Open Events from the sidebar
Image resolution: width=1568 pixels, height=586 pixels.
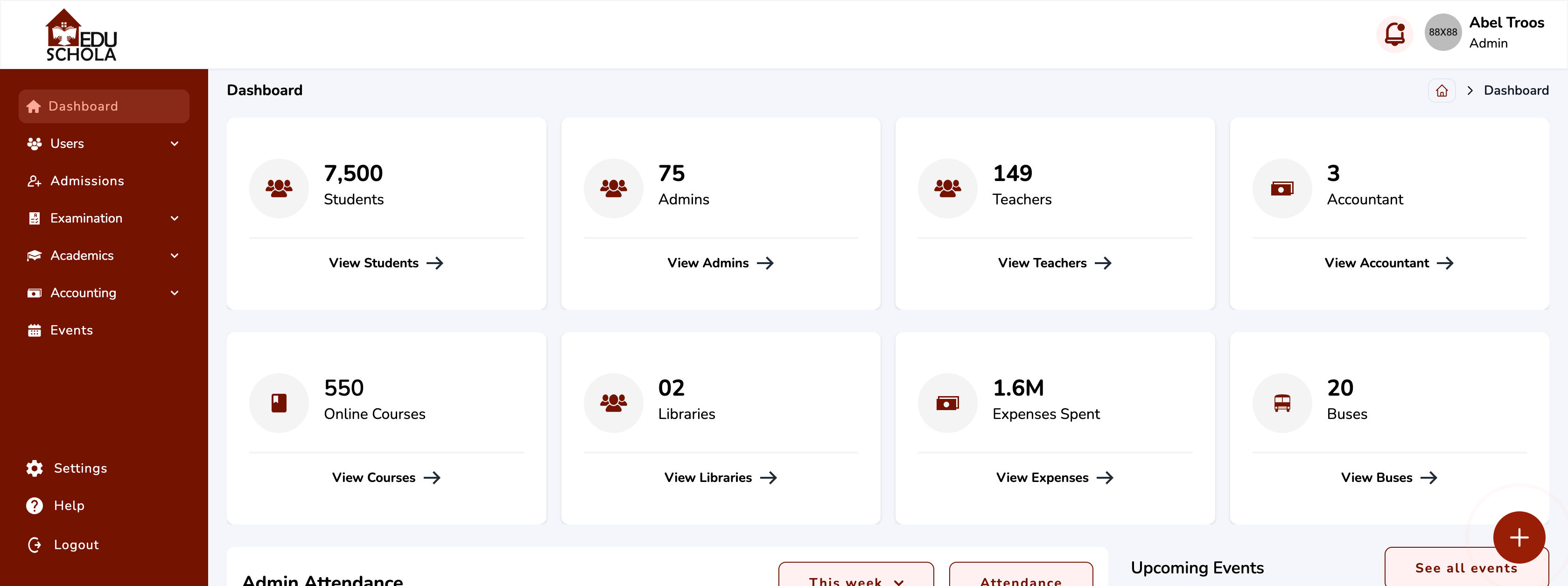pos(71,330)
